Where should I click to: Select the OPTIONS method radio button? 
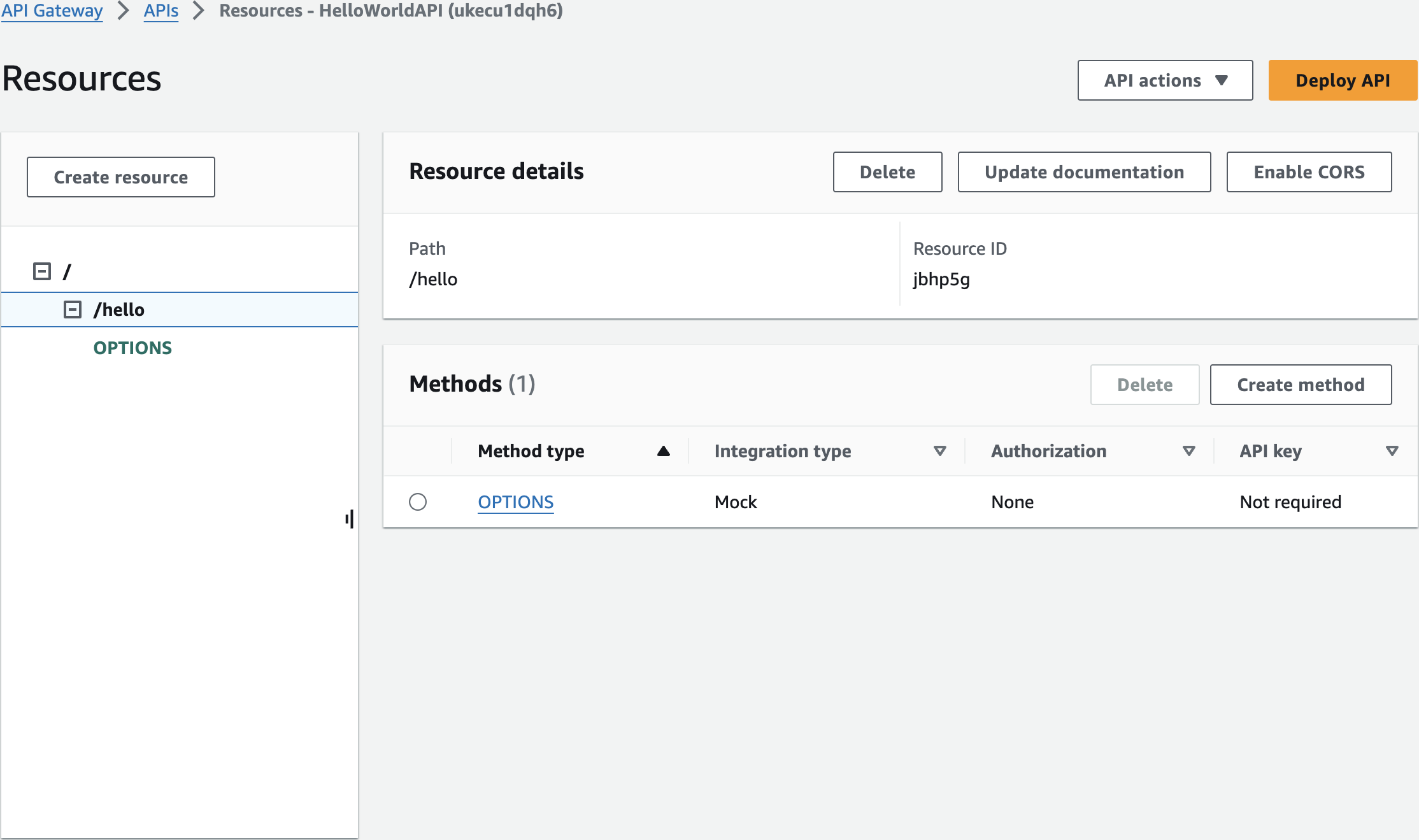tap(418, 502)
